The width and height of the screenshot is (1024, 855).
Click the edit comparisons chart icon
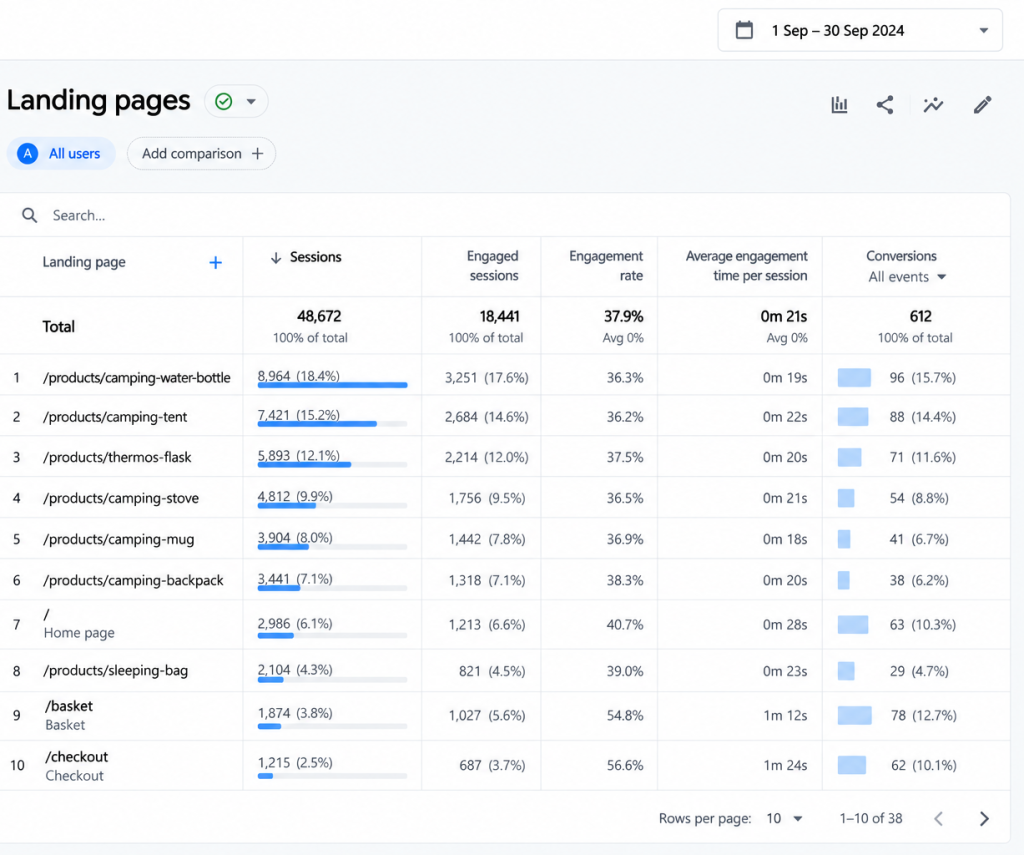[839, 105]
